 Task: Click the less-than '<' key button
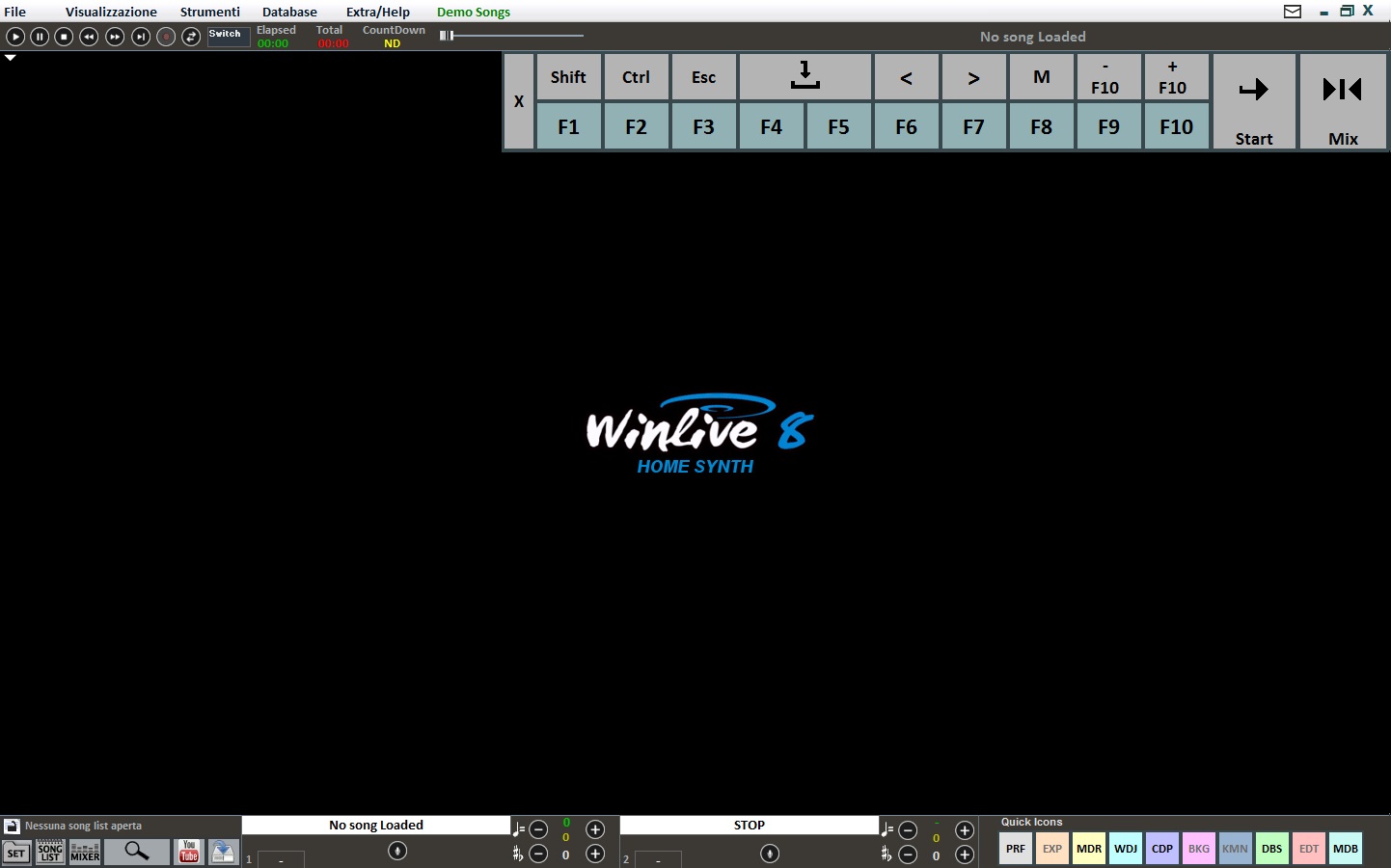[x=906, y=77]
